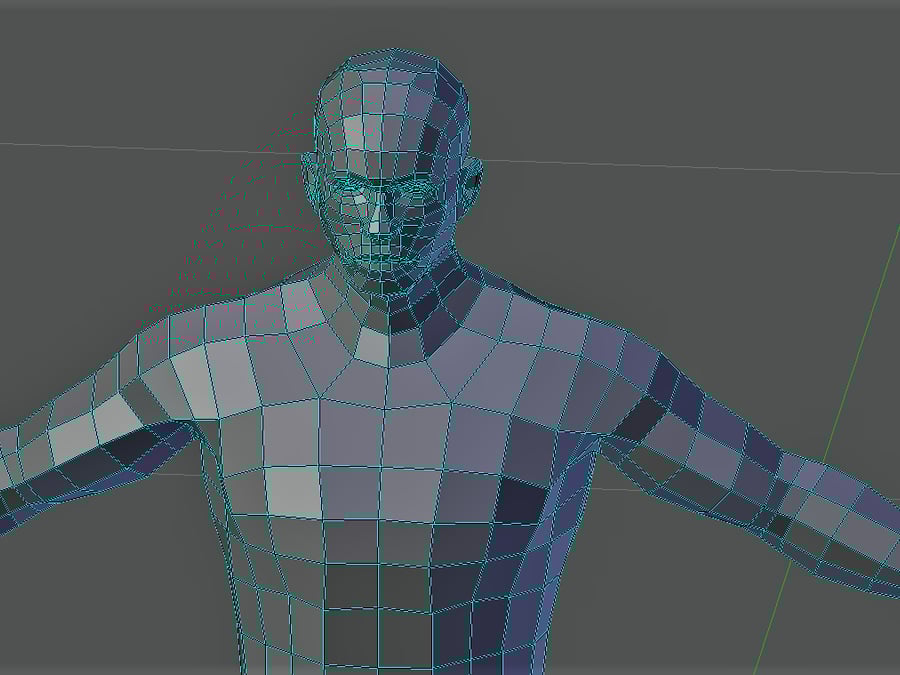Click the gray horizon grid line above the shoulders
This screenshot has width=900, height=675.
[150, 151]
